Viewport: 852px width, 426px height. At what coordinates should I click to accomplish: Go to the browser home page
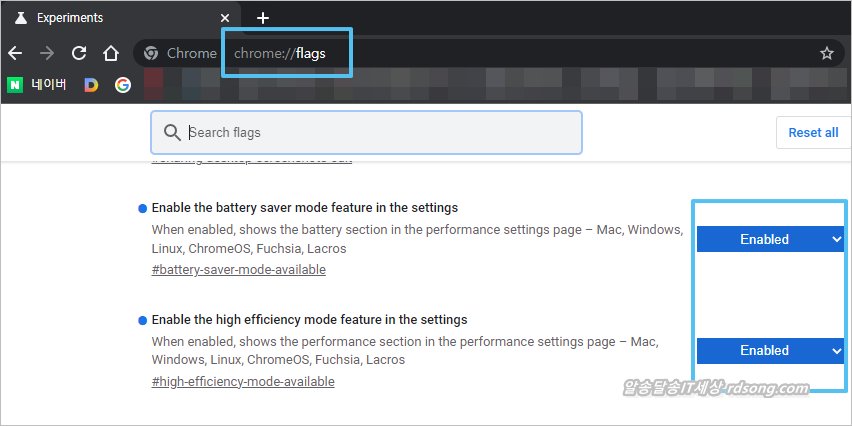click(112, 53)
